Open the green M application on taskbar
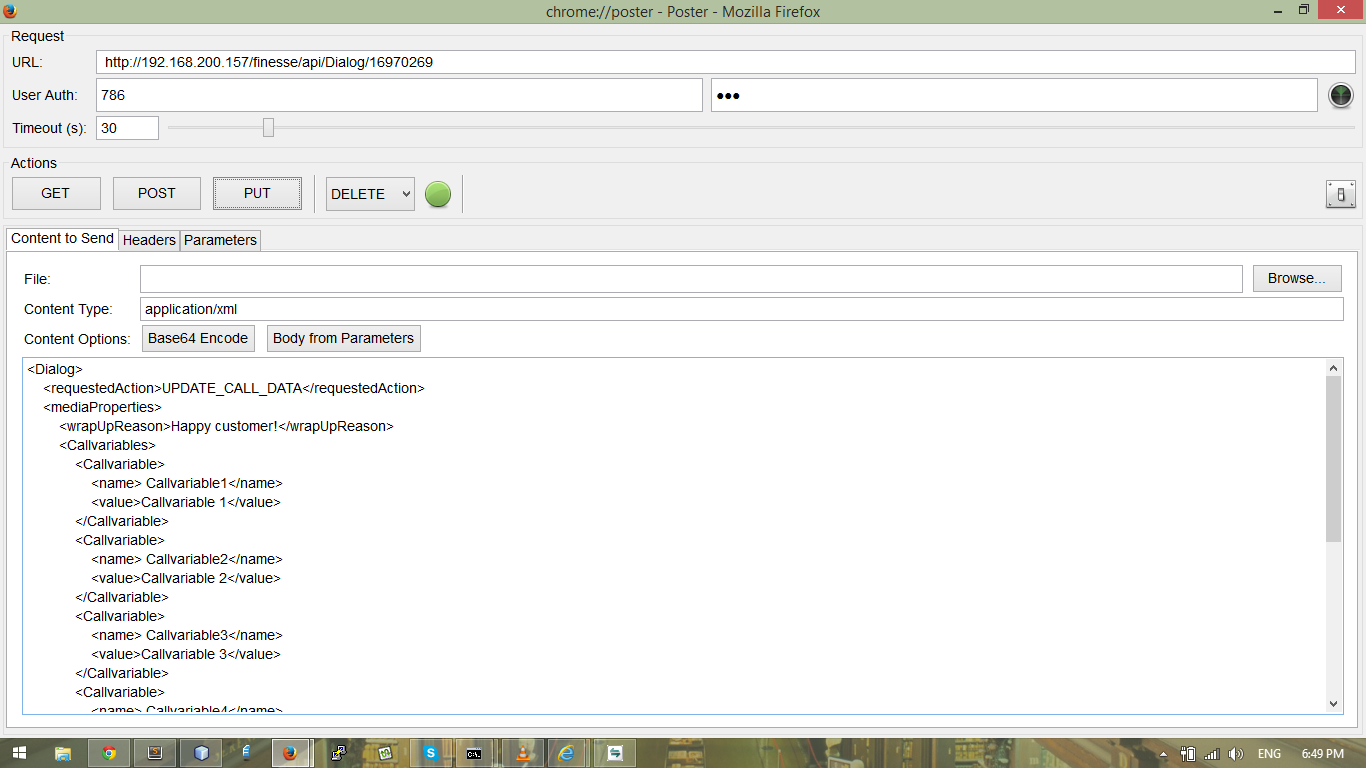Image resolution: width=1366 pixels, height=768 pixels. click(385, 753)
